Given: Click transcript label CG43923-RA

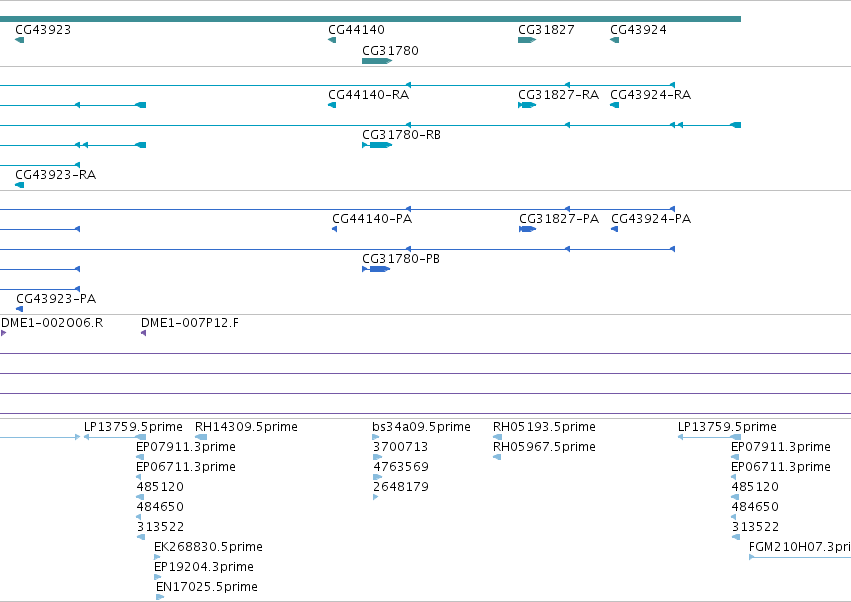Looking at the screenshot, I should pos(55,175).
